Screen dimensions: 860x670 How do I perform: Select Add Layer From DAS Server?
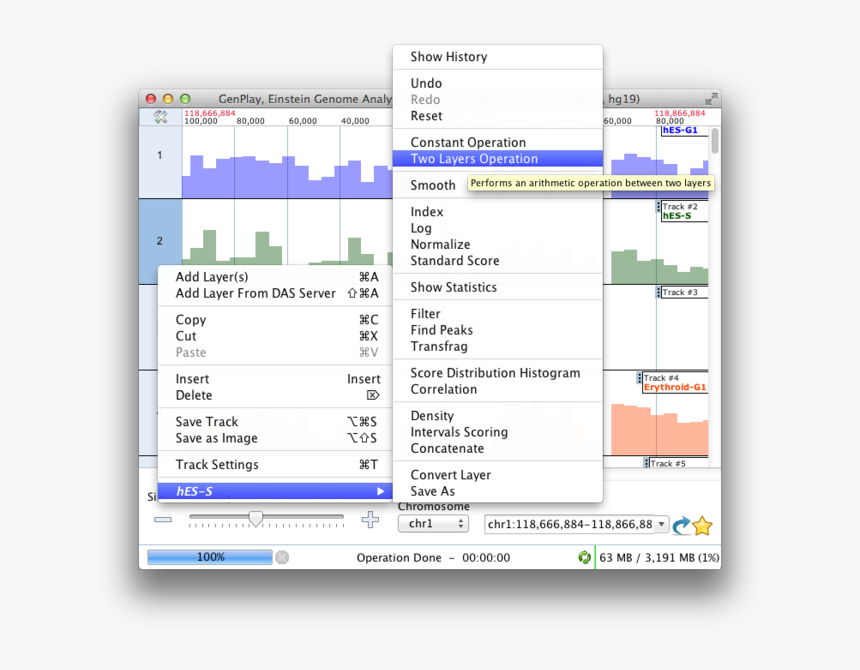[x=275, y=293]
